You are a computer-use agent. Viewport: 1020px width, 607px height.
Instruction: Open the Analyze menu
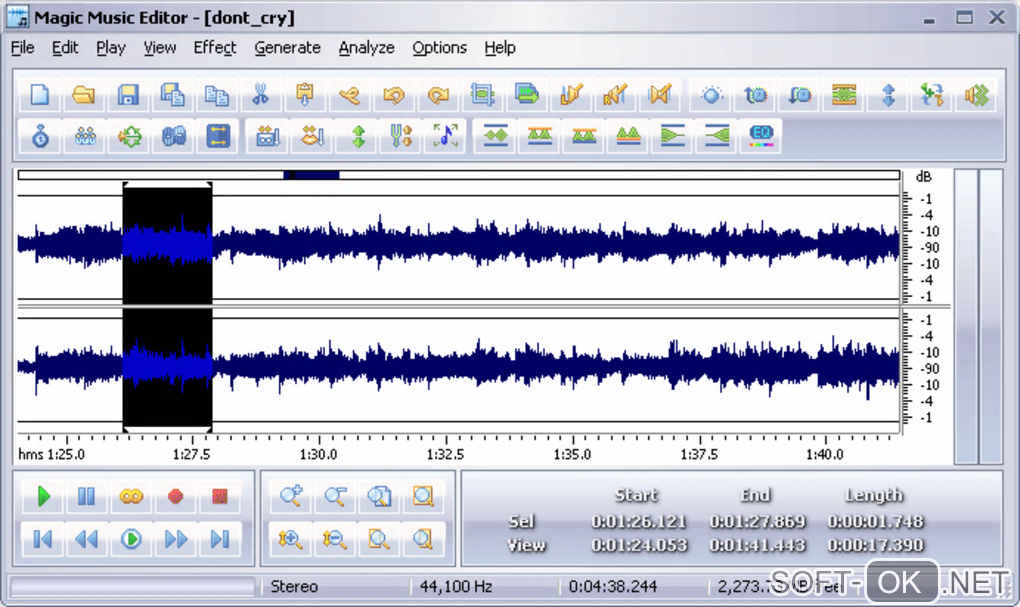pos(366,47)
